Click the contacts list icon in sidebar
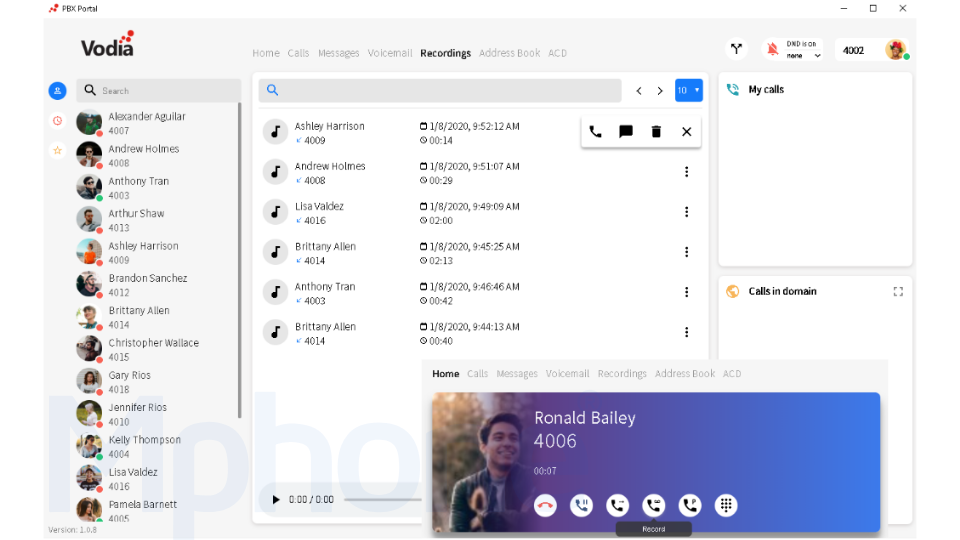 click(x=58, y=91)
